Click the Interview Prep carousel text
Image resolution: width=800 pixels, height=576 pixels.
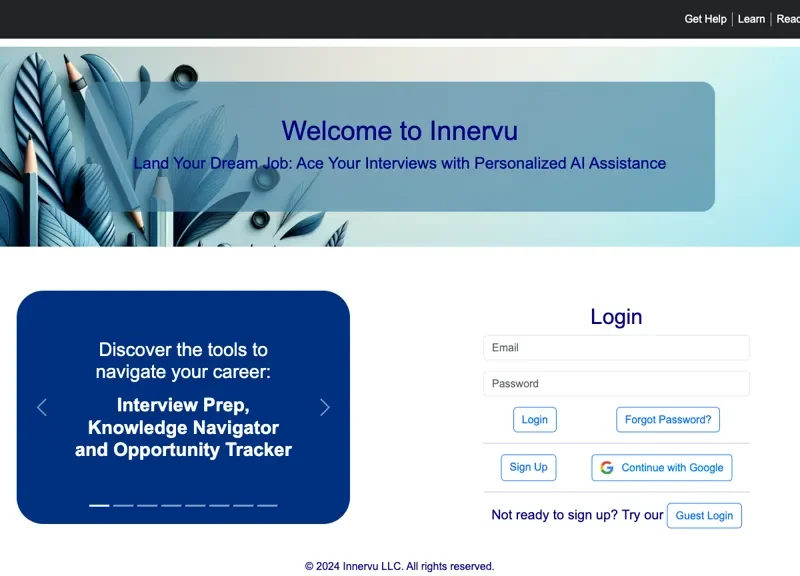click(182, 405)
